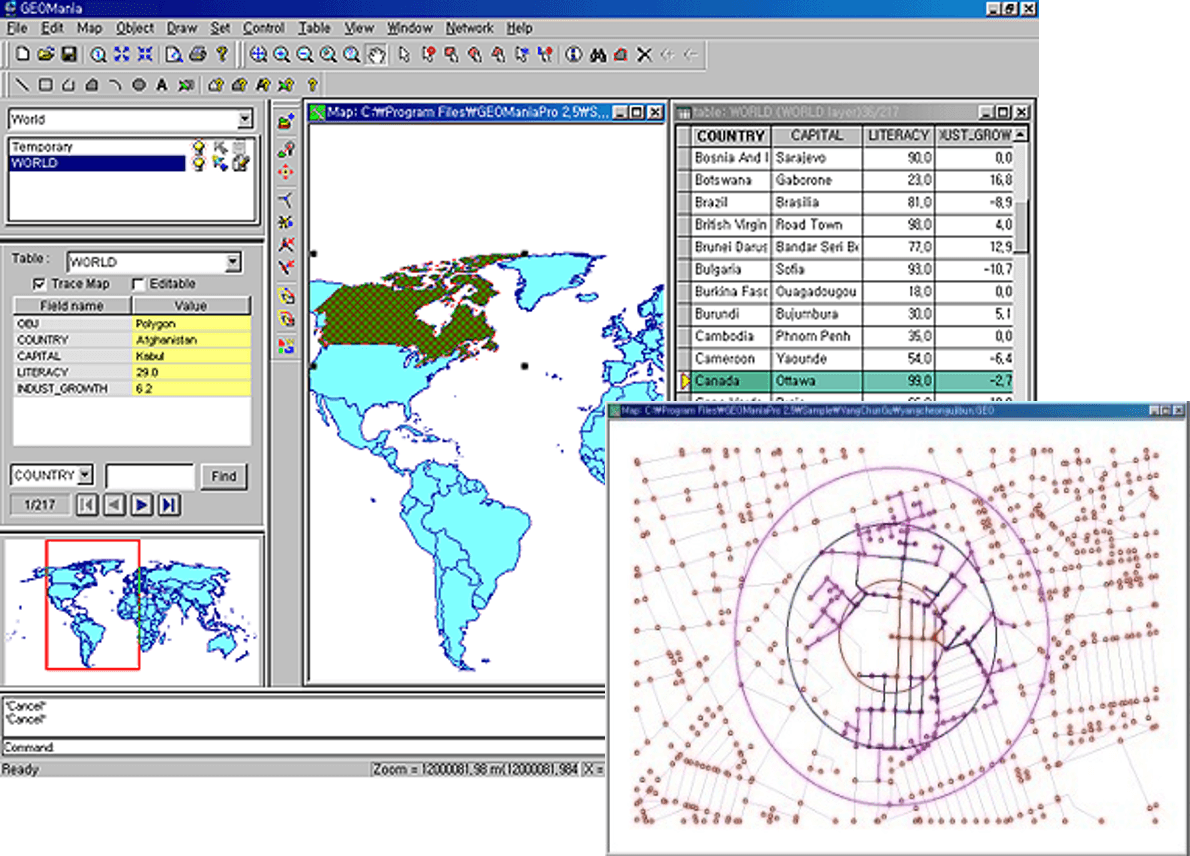Open the Edit menu

(x=52, y=28)
